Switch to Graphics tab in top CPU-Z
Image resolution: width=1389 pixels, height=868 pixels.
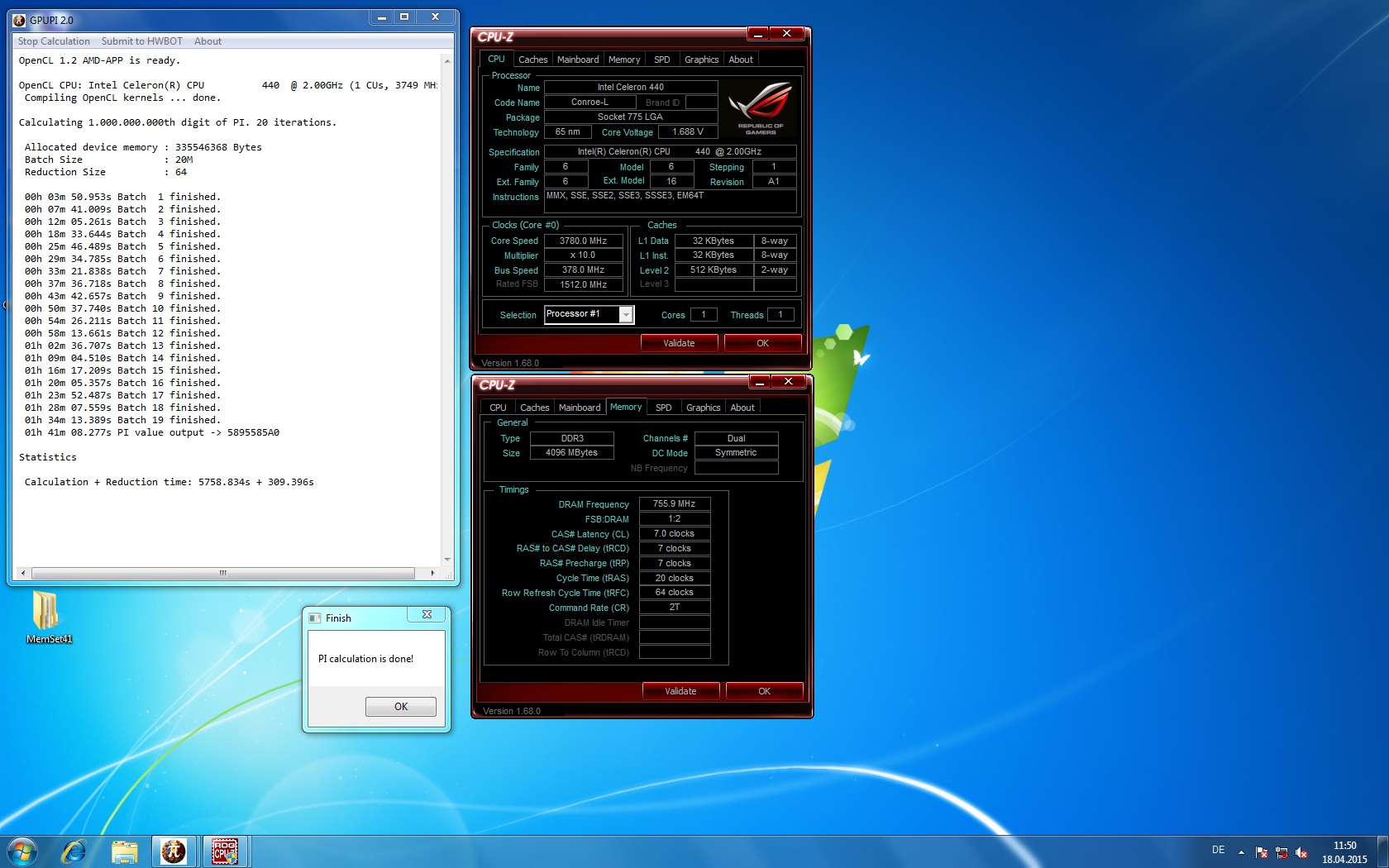click(x=701, y=60)
